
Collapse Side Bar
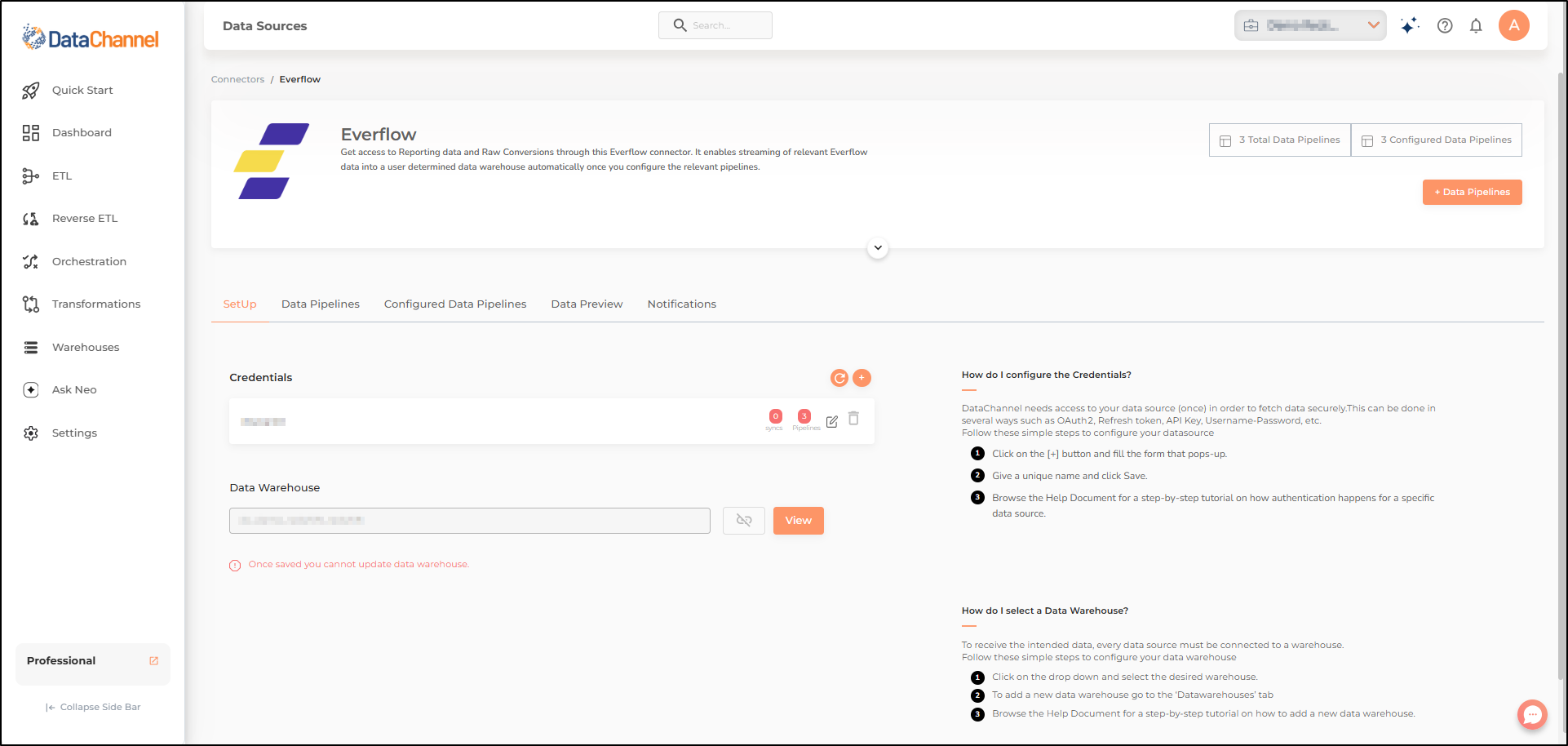[x=93, y=708]
